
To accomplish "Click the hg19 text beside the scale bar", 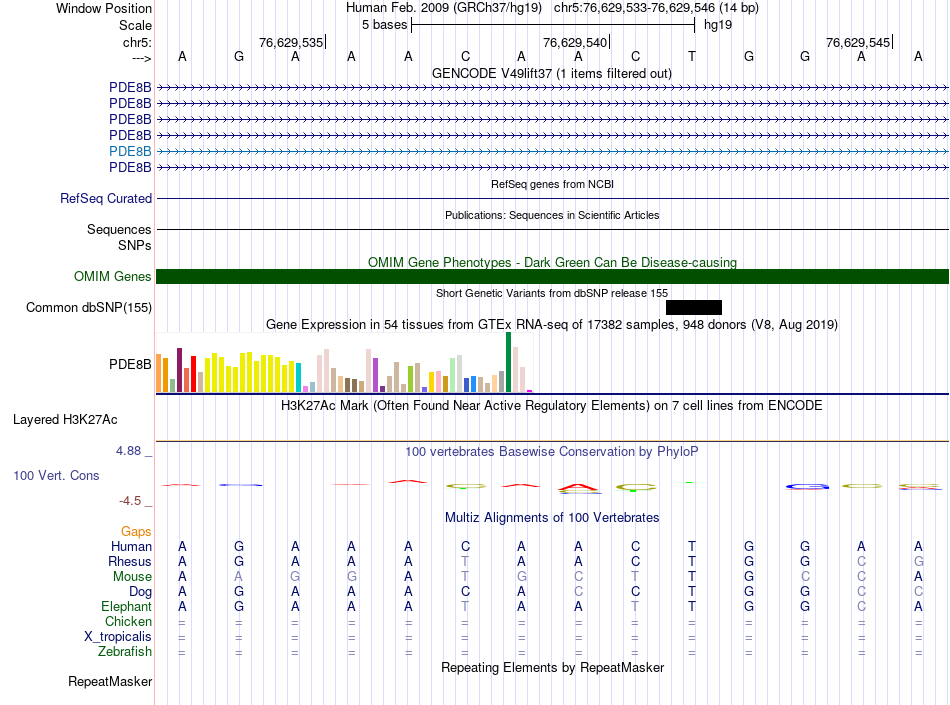I will pos(718,25).
